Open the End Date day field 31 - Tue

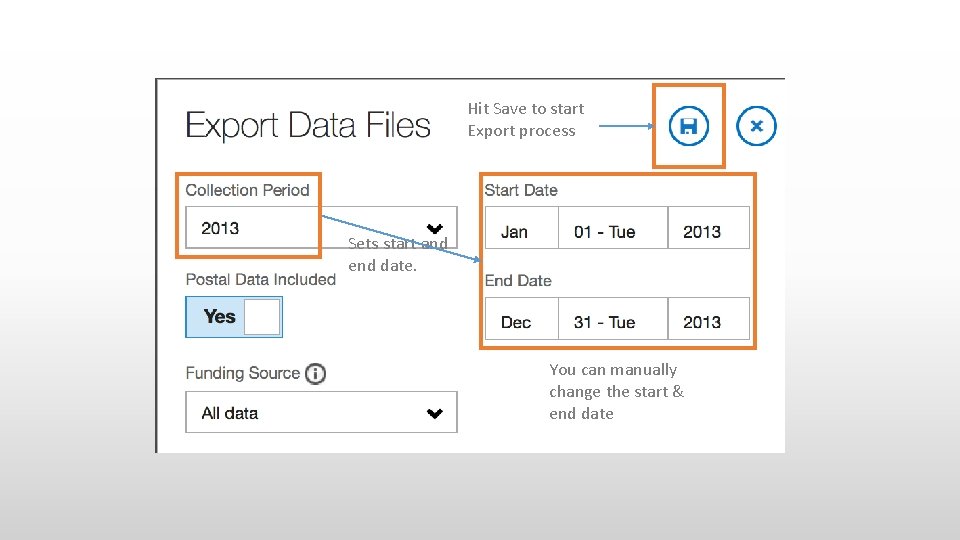tap(612, 322)
